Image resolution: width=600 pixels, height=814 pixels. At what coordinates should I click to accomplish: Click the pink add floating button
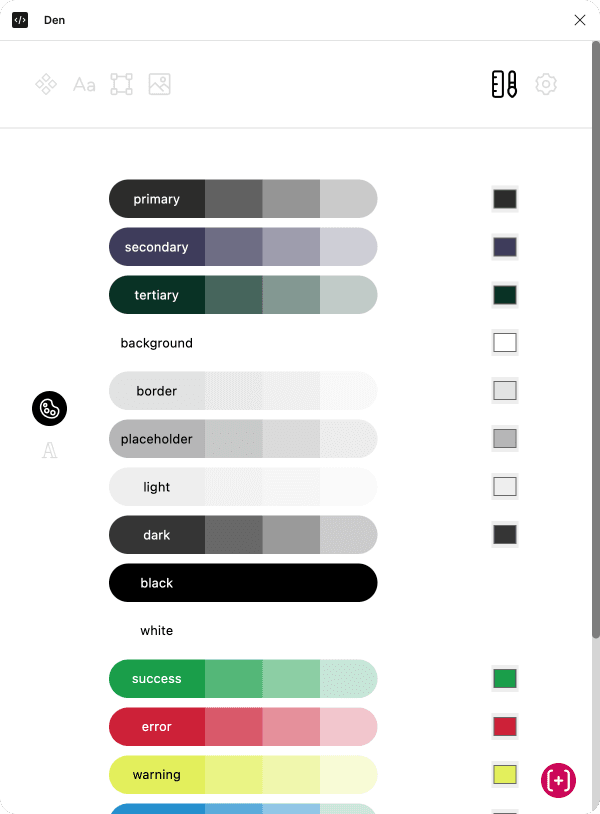(558, 780)
